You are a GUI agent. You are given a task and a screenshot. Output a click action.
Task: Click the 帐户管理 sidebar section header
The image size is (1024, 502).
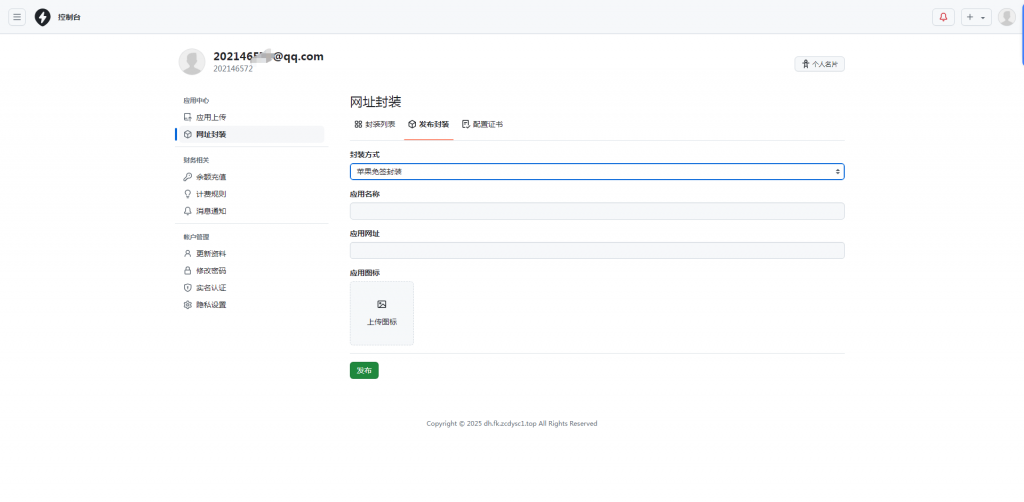[196, 237]
